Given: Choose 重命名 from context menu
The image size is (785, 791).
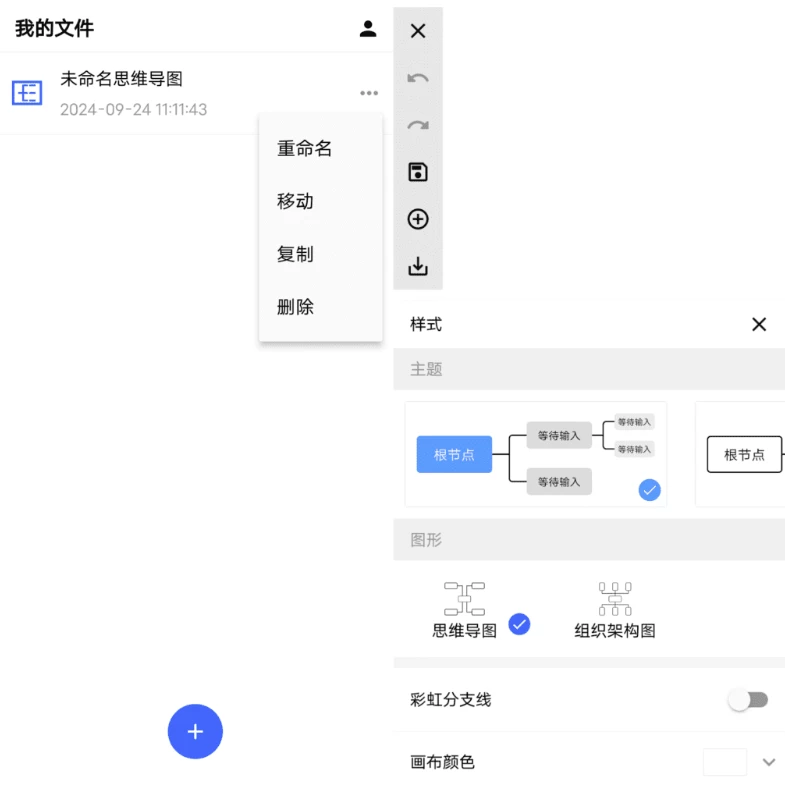Looking at the screenshot, I should coord(304,148).
